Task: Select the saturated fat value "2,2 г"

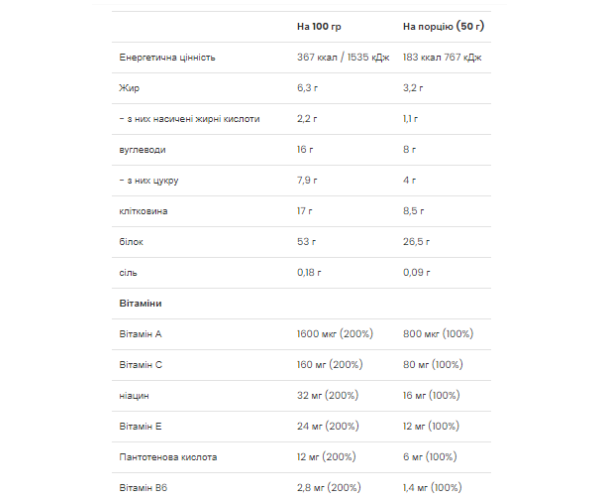Action: (x=307, y=119)
